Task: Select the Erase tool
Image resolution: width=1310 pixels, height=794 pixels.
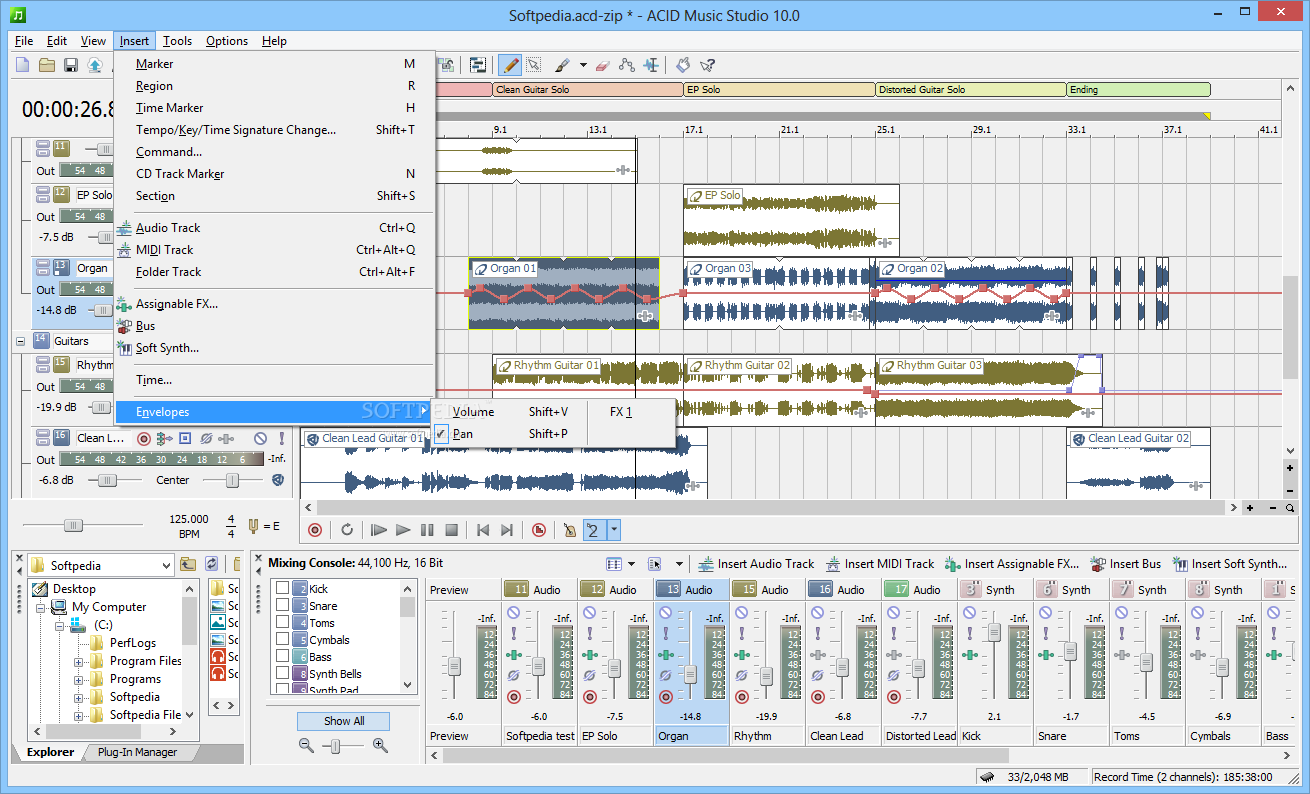Action: click(x=601, y=65)
